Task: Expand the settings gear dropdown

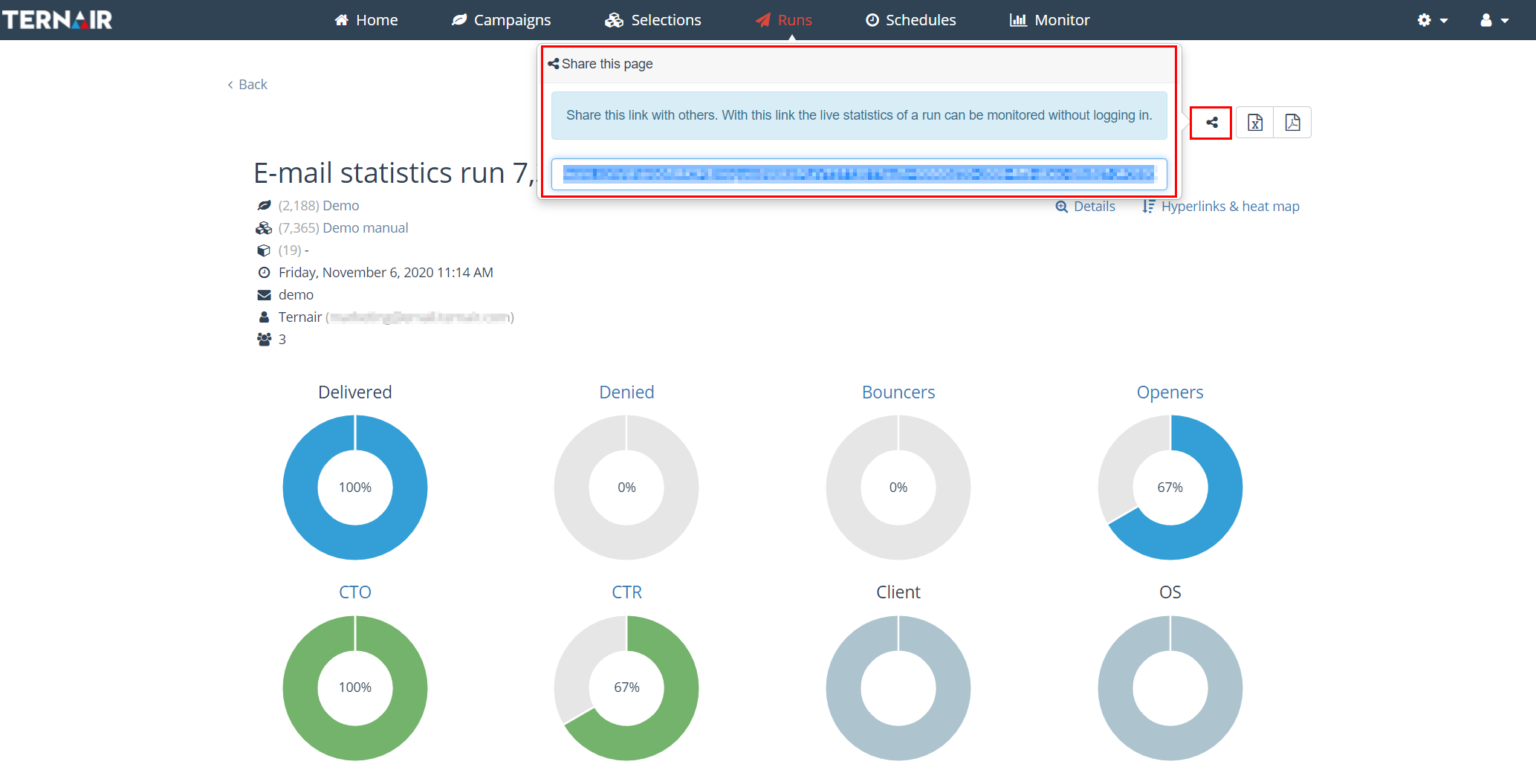Action: coord(1433,20)
